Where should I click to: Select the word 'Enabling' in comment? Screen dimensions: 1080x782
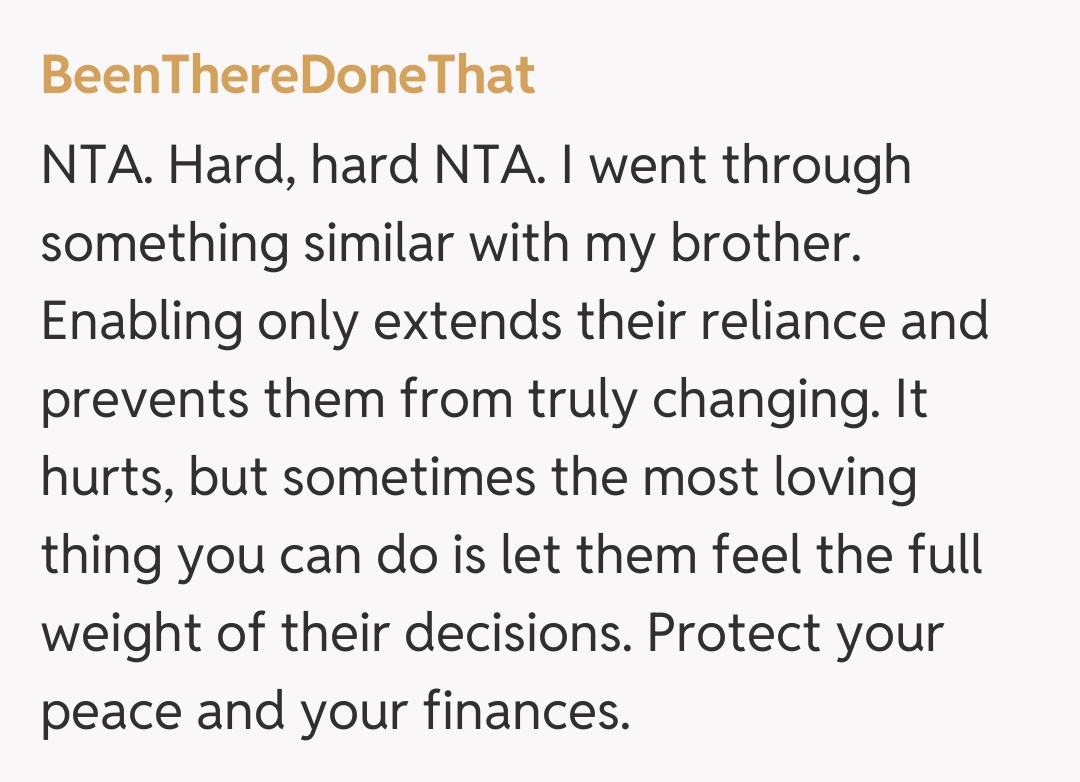tap(142, 322)
